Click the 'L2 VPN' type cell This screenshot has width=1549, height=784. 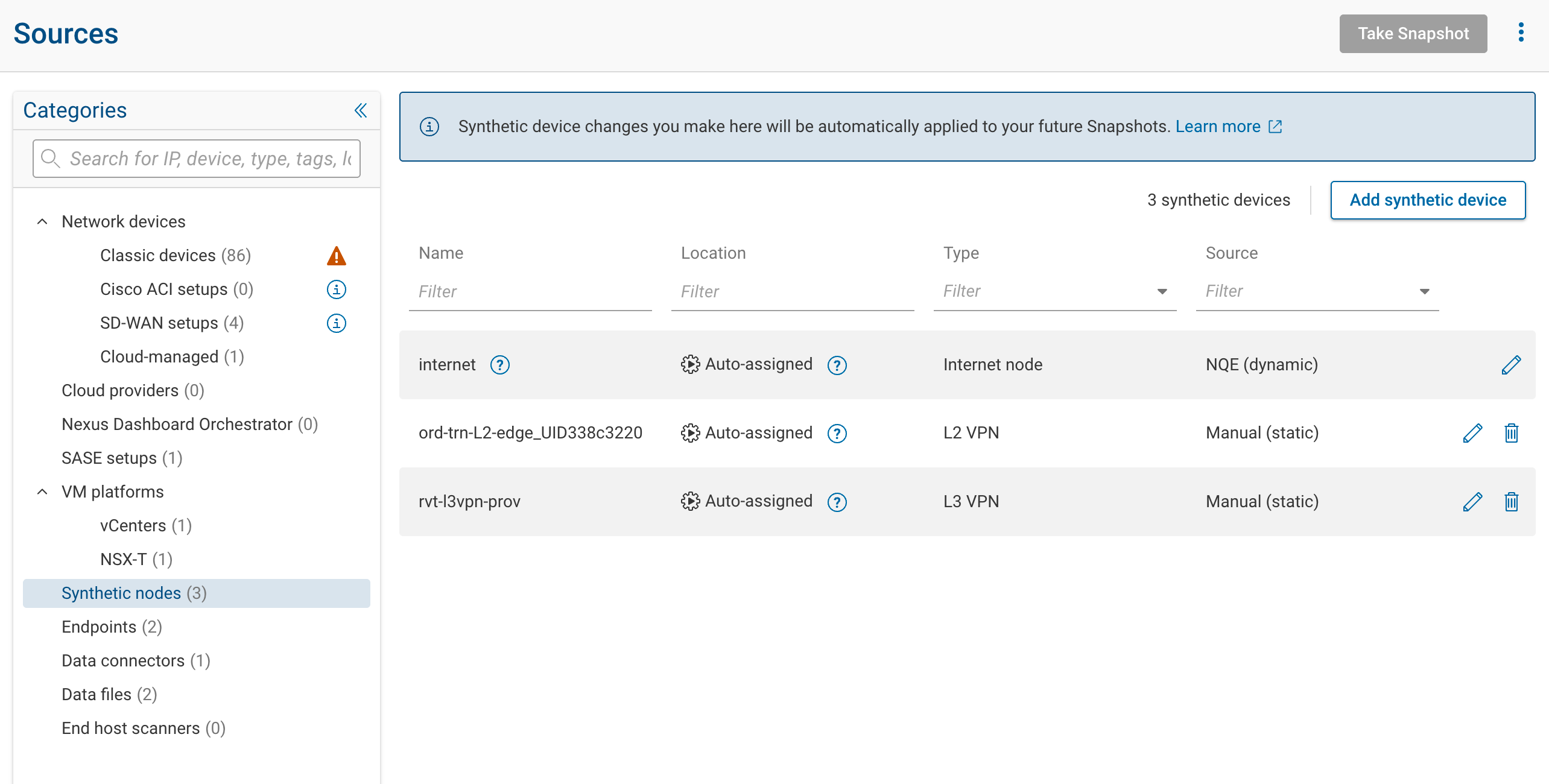[971, 433]
